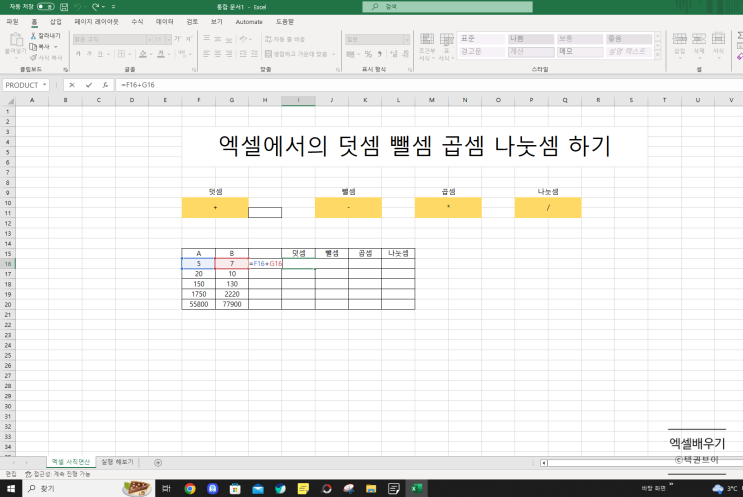This screenshot has height=497, width=743.
Task: Save the workbook with the floppy disk icon
Action: [x=64, y=7]
